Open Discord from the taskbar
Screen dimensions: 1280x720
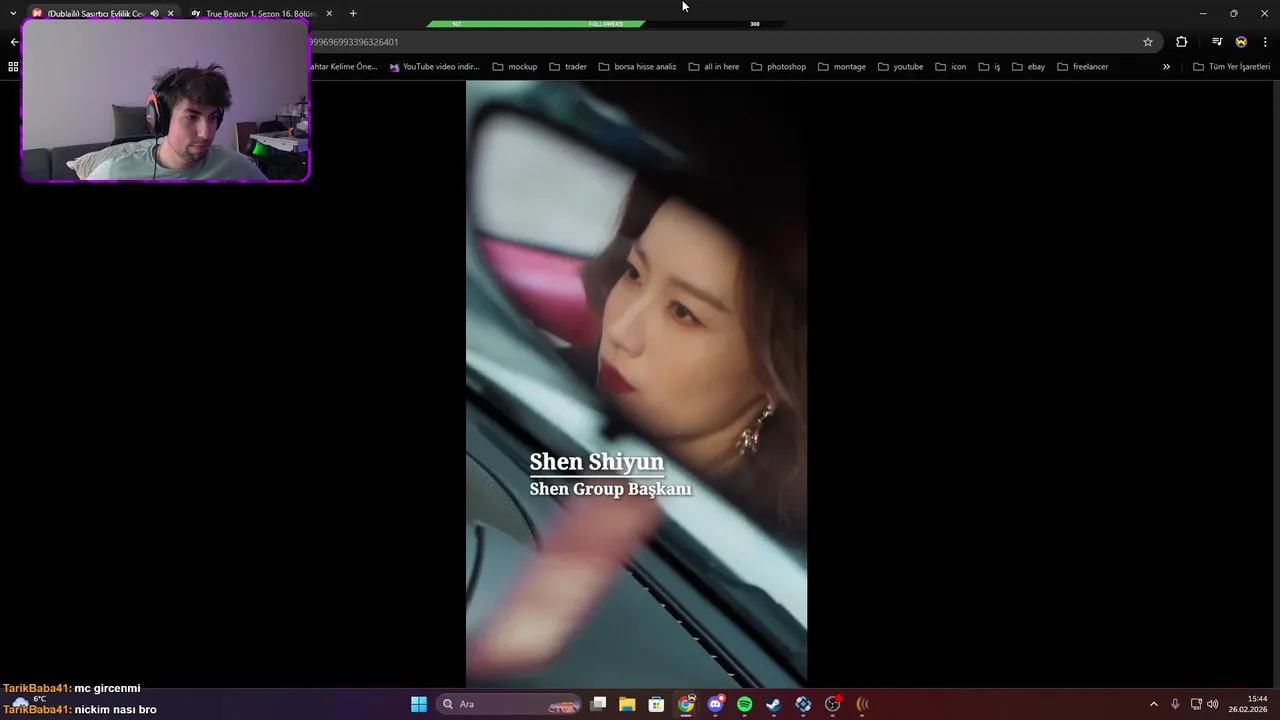pyautogui.click(x=715, y=704)
